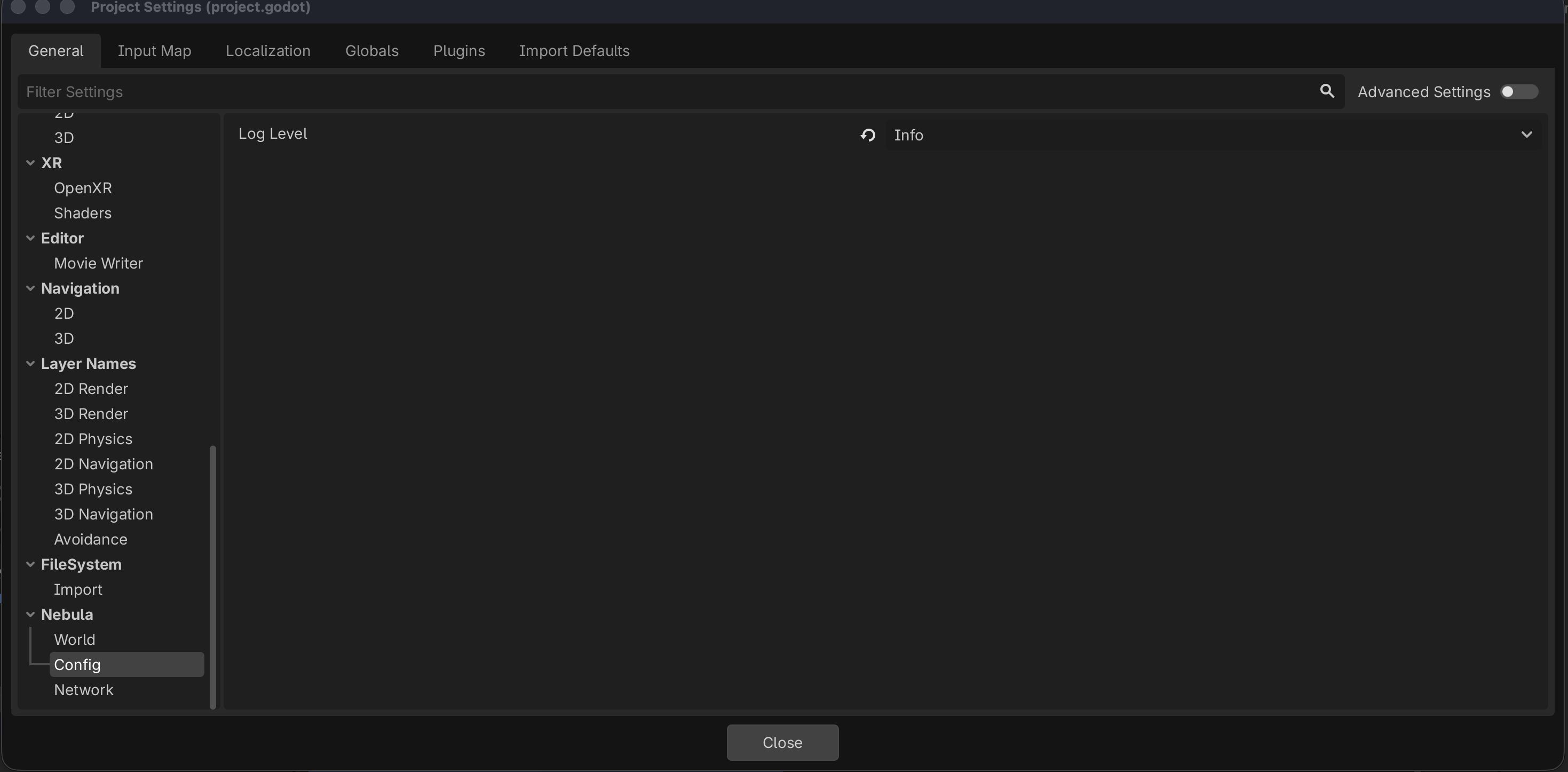Collapse the Editor category chevron
The height and width of the screenshot is (772, 1568).
coord(30,239)
